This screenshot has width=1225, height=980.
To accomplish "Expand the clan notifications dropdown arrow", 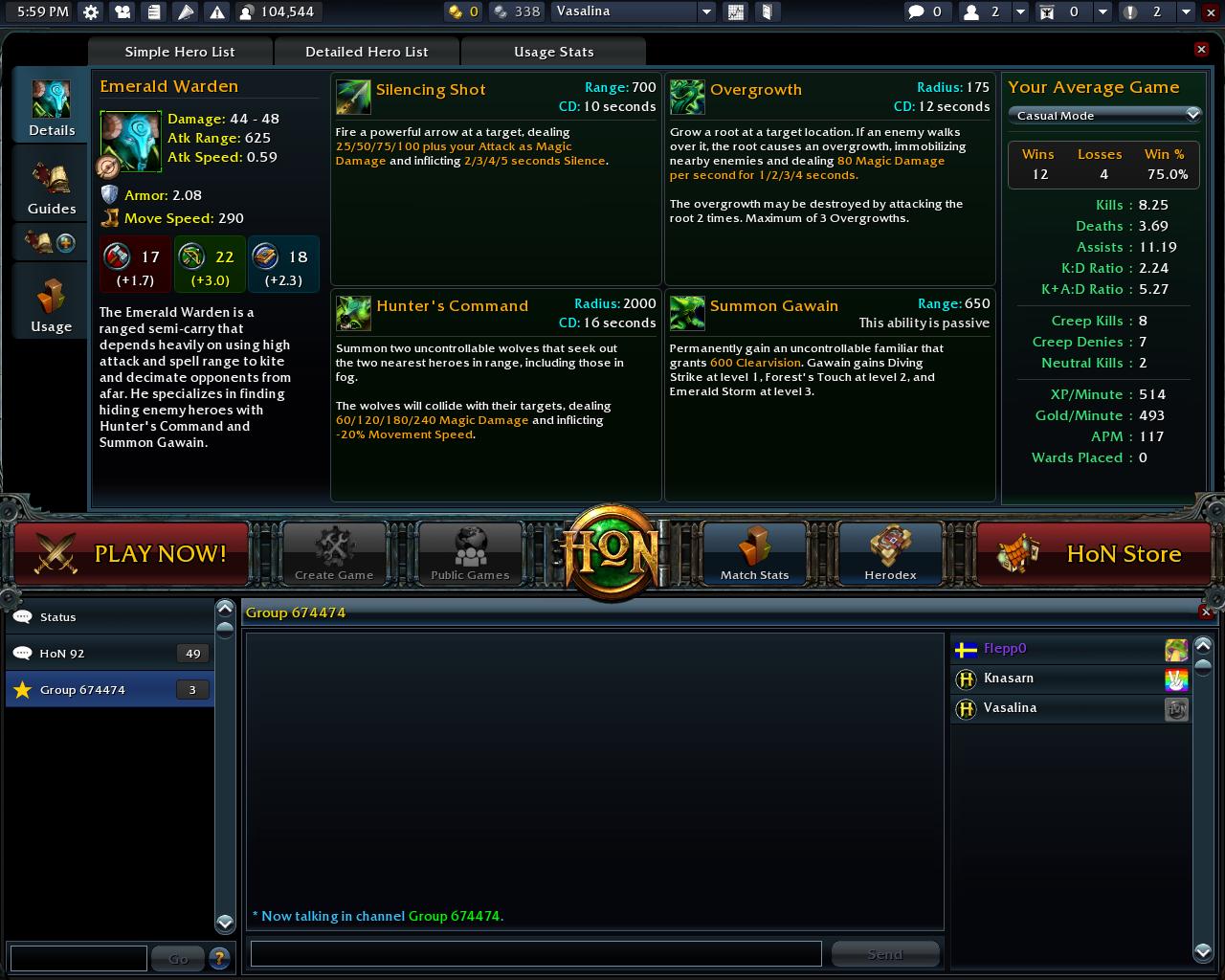I will tap(1102, 12).
